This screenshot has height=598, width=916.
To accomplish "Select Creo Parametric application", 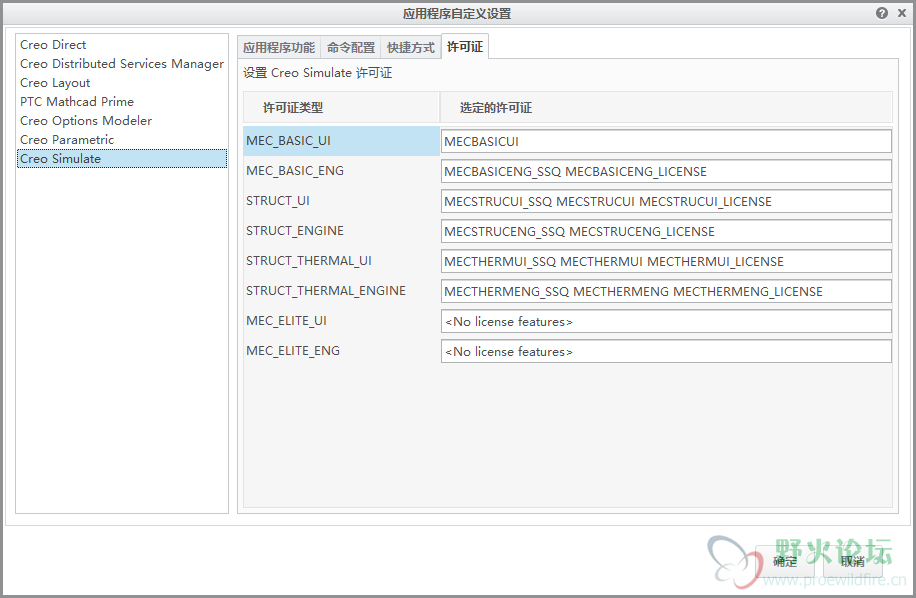I will pos(122,140).
